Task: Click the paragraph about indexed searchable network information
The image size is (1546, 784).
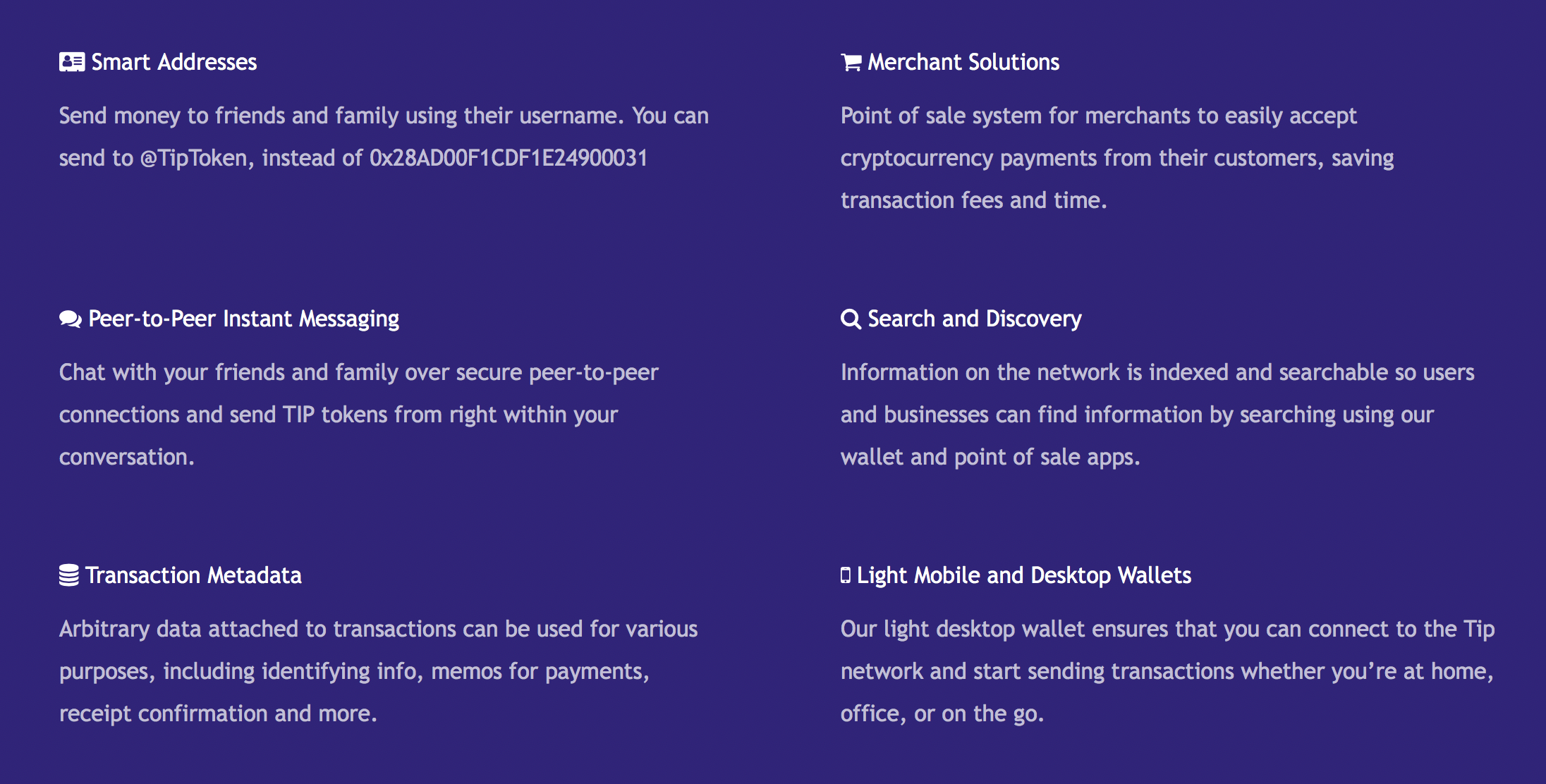Action: point(1157,415)
